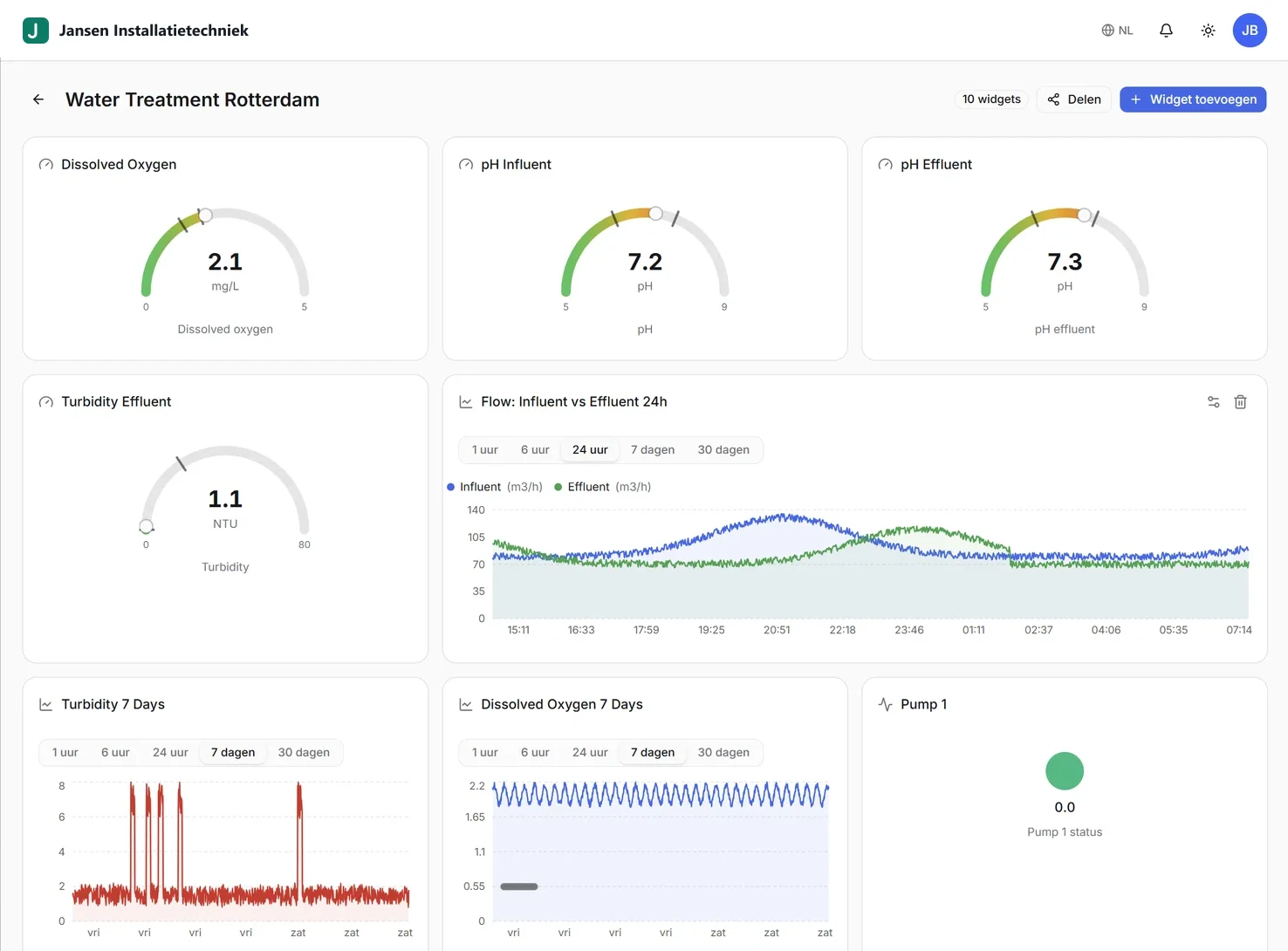This screenshot has width=1288, height=951.
Task: Toggle the Effluent legend series
Action: (603, 487)
